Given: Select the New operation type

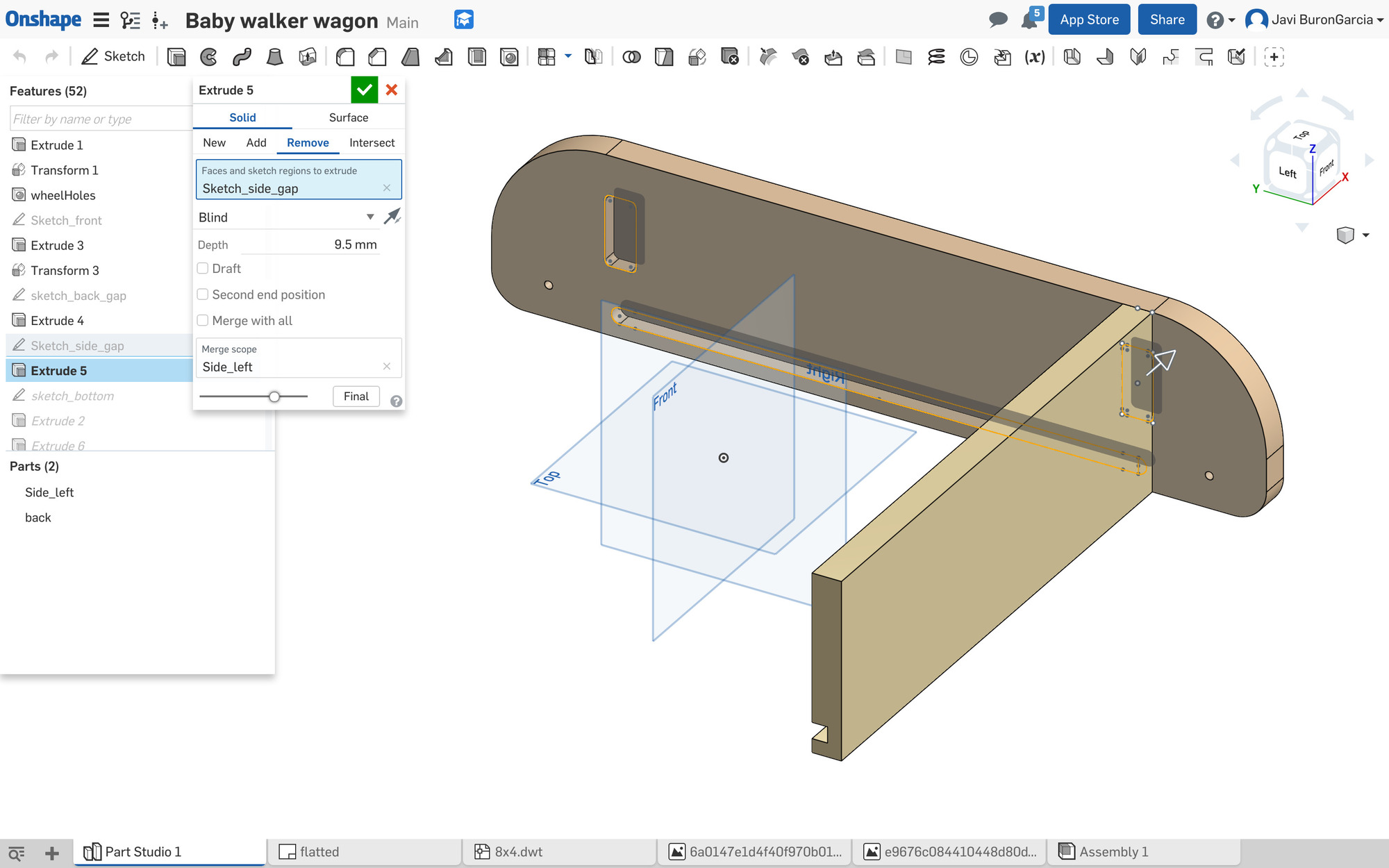Looking at the screenshot, I should tap(214, 142).
